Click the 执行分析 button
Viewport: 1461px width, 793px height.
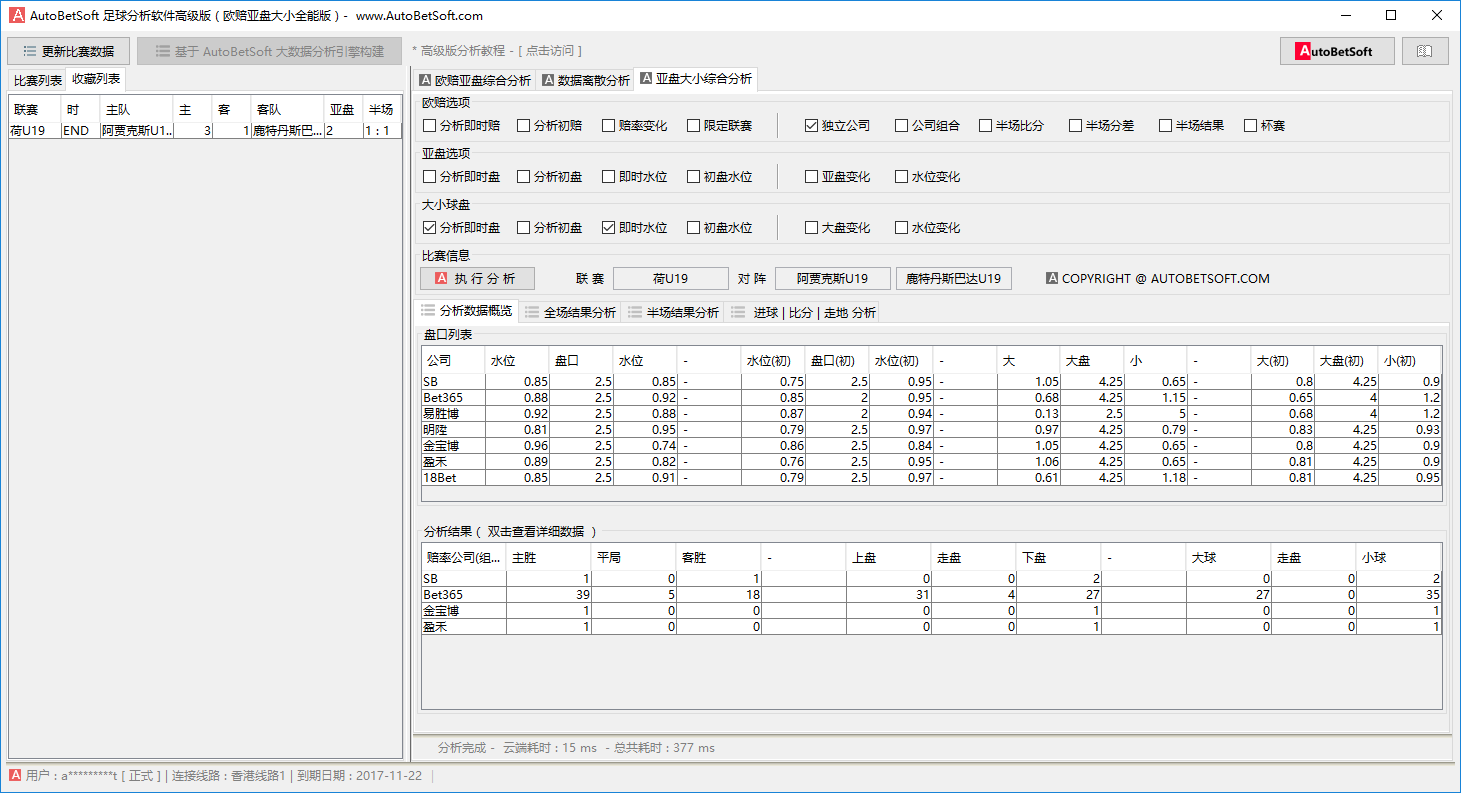coord(477,279)
